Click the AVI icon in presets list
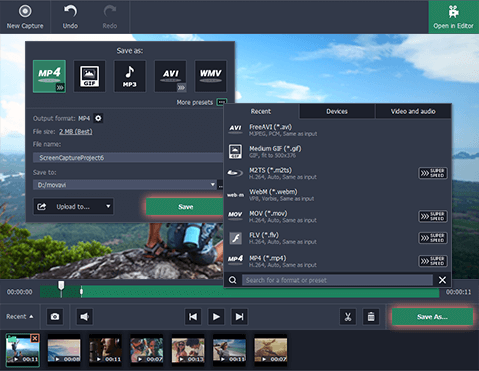 click(235, 129)
